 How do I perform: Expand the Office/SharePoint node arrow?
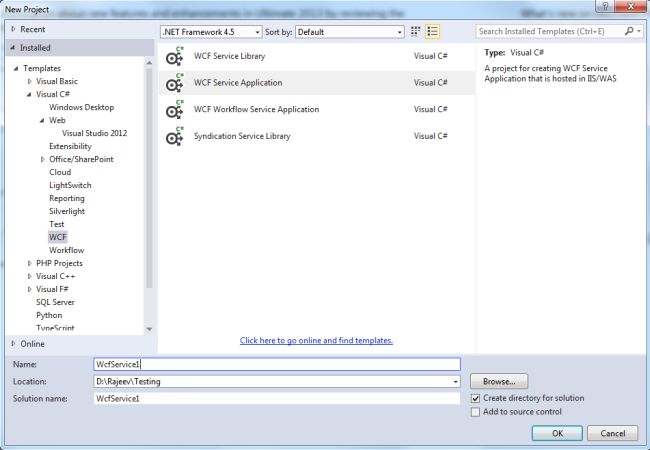42,159
